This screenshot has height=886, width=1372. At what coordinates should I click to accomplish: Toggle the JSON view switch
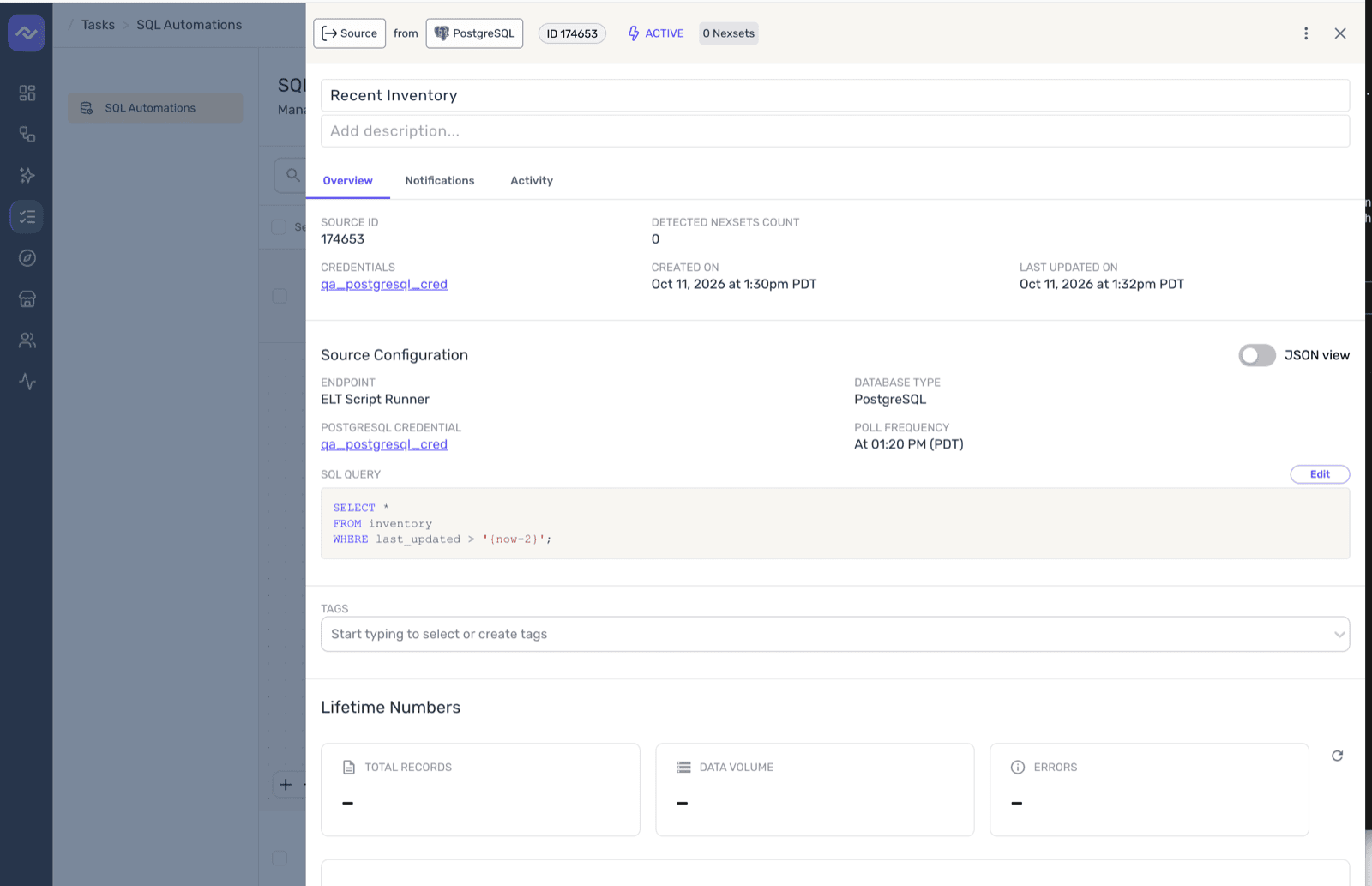tap(1257, 355)
